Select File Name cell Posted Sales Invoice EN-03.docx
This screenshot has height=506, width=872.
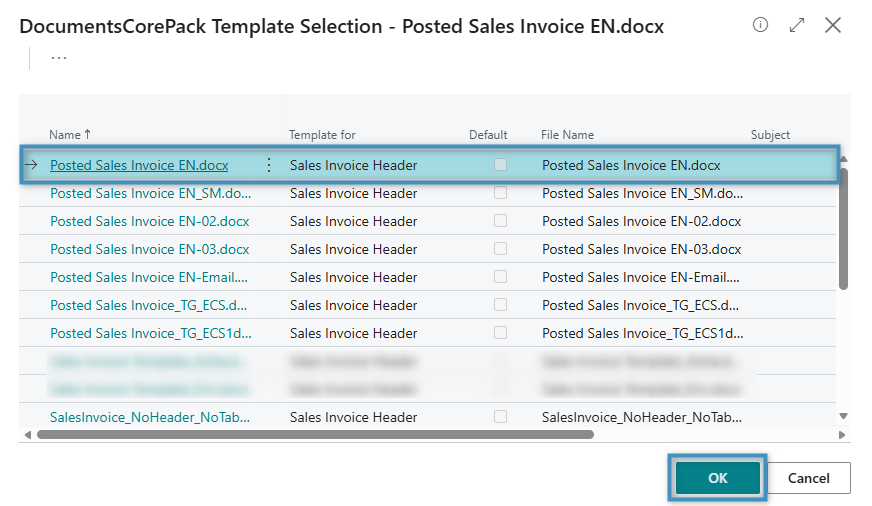point(642,249)
